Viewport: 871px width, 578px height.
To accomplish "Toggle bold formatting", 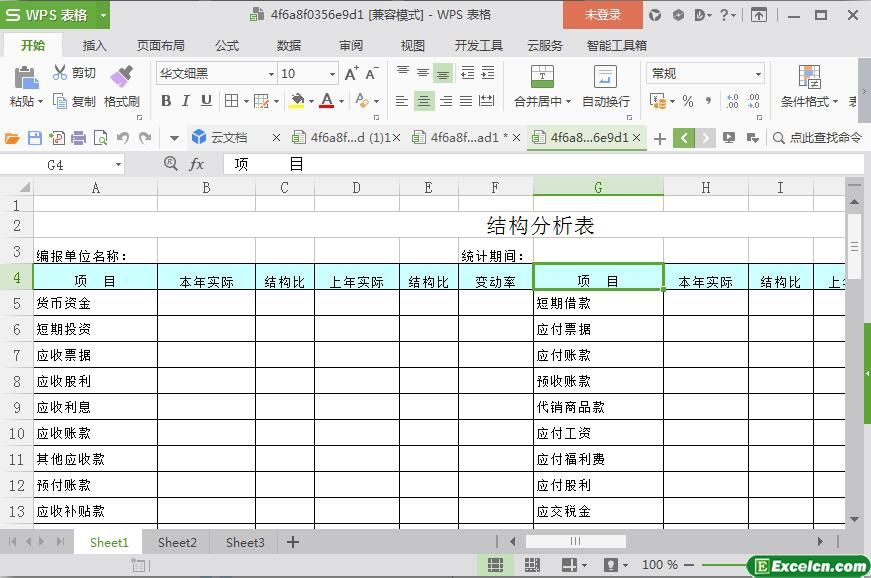I will pyautogui.click(x=166, y=101).
